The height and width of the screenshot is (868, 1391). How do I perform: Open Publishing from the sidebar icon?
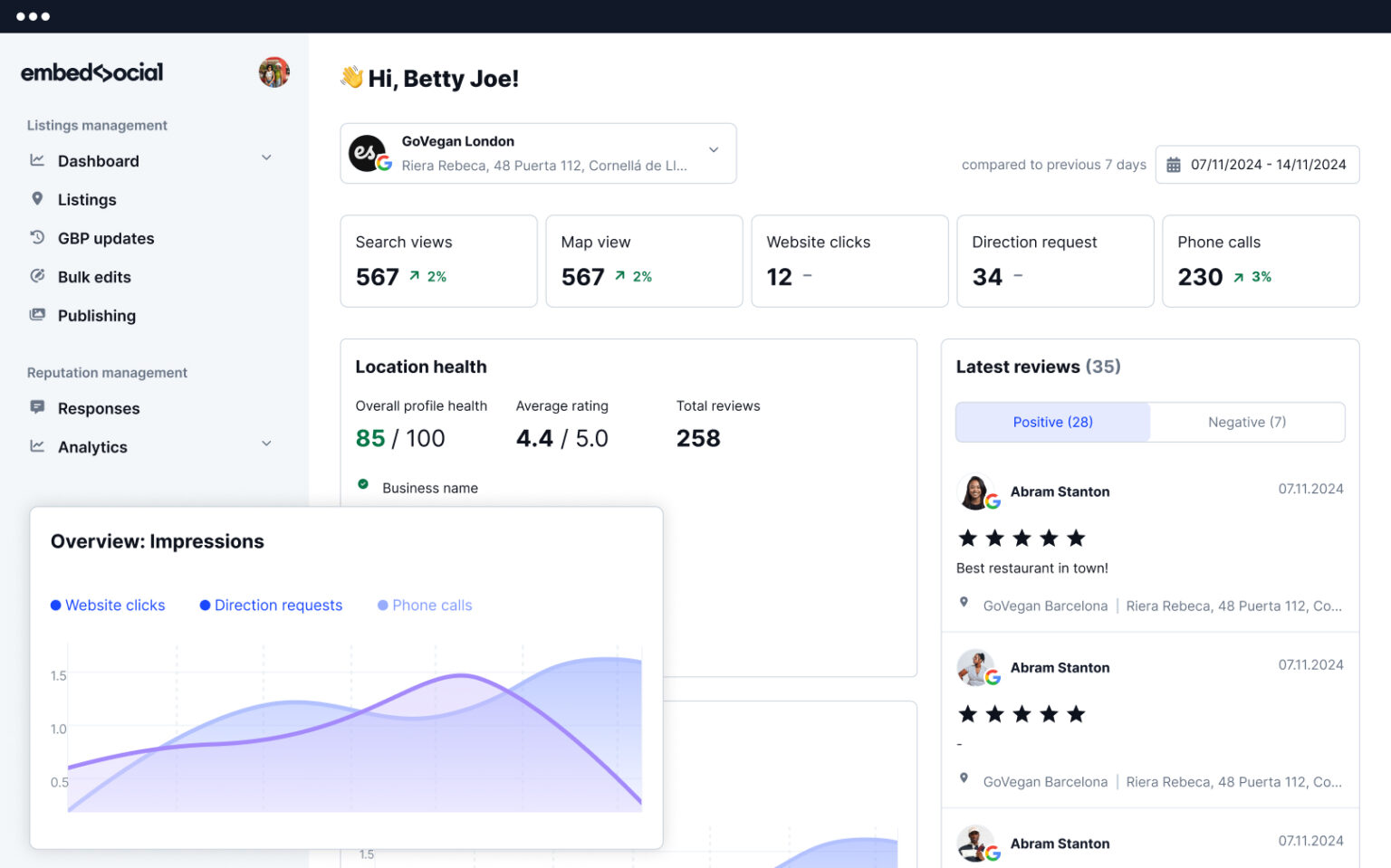point(37,315)
